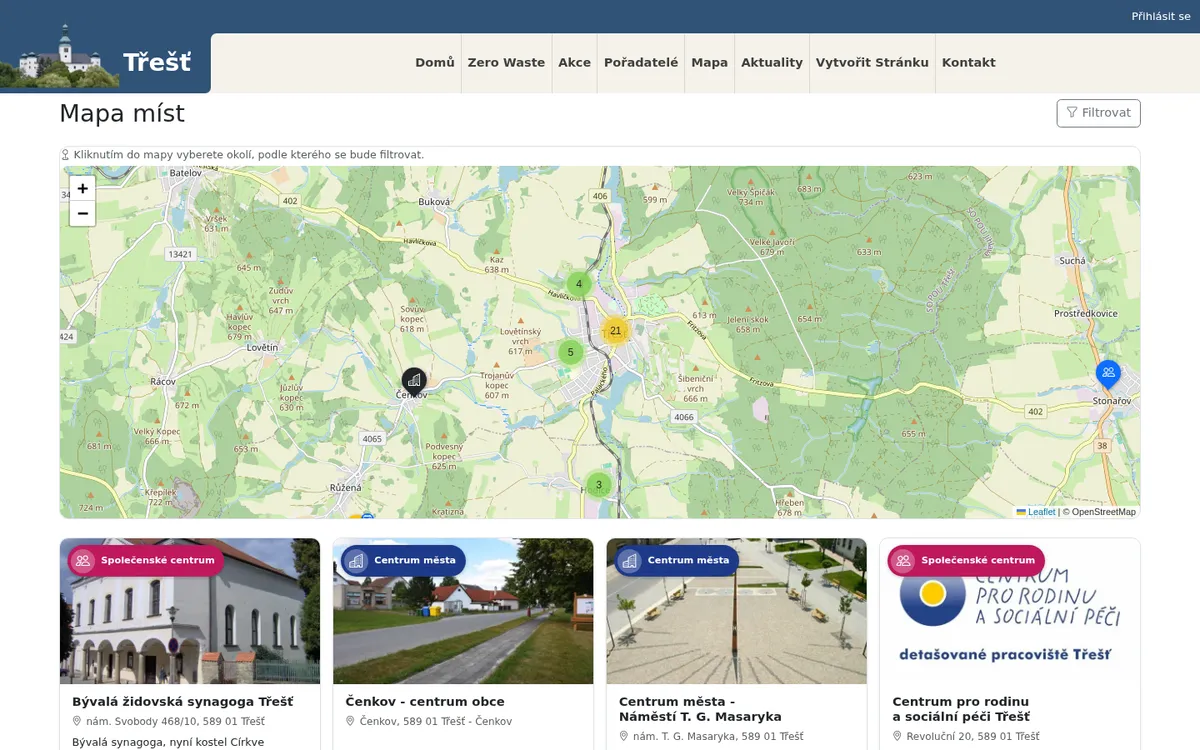
Task: Go to the Domů menu item
Action: [435, 62]
